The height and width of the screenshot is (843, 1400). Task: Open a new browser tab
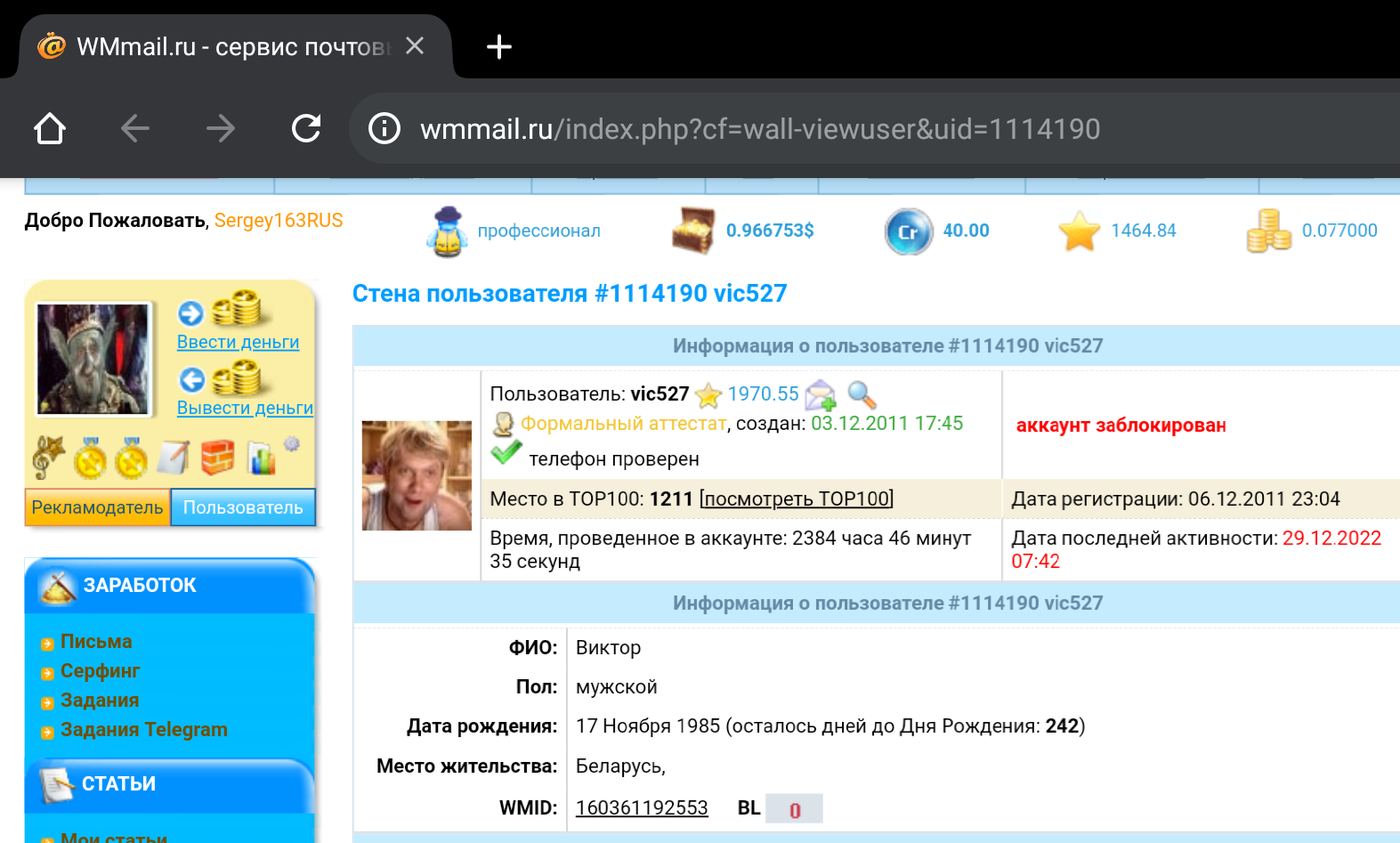499,46
